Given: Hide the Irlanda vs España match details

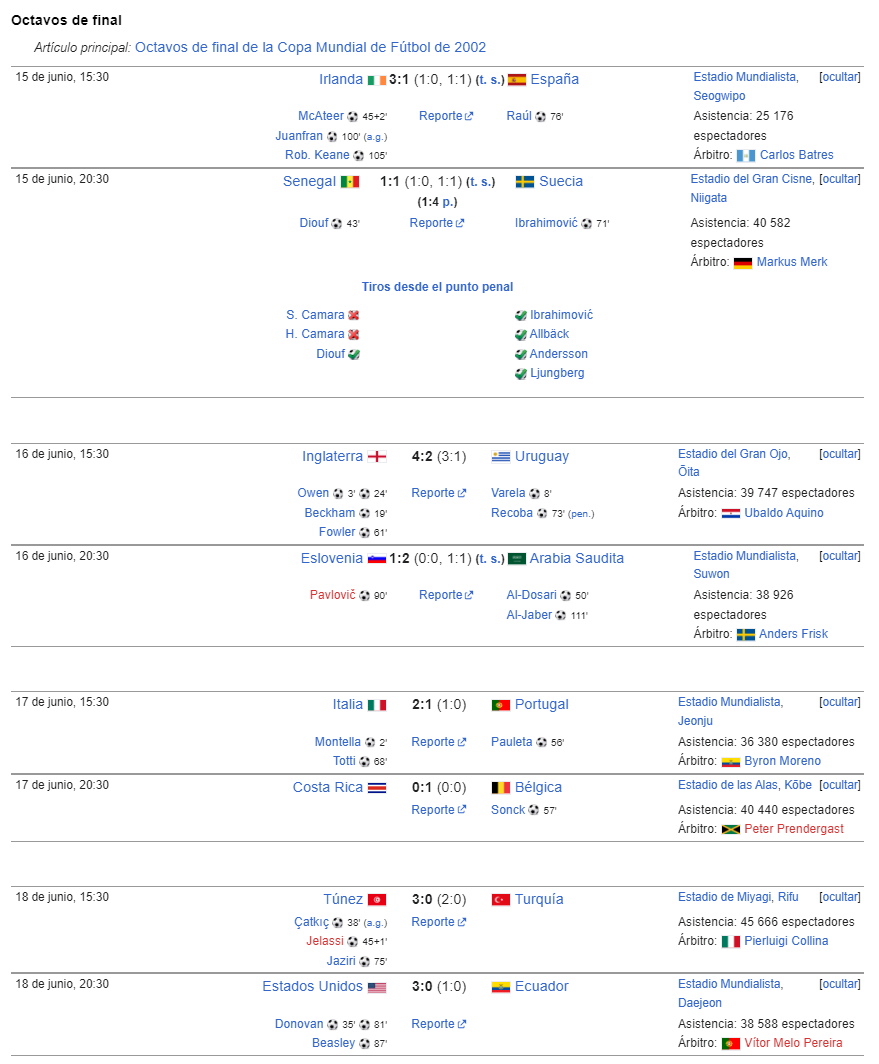Looking at the screenshot, I should click(840, 77).
